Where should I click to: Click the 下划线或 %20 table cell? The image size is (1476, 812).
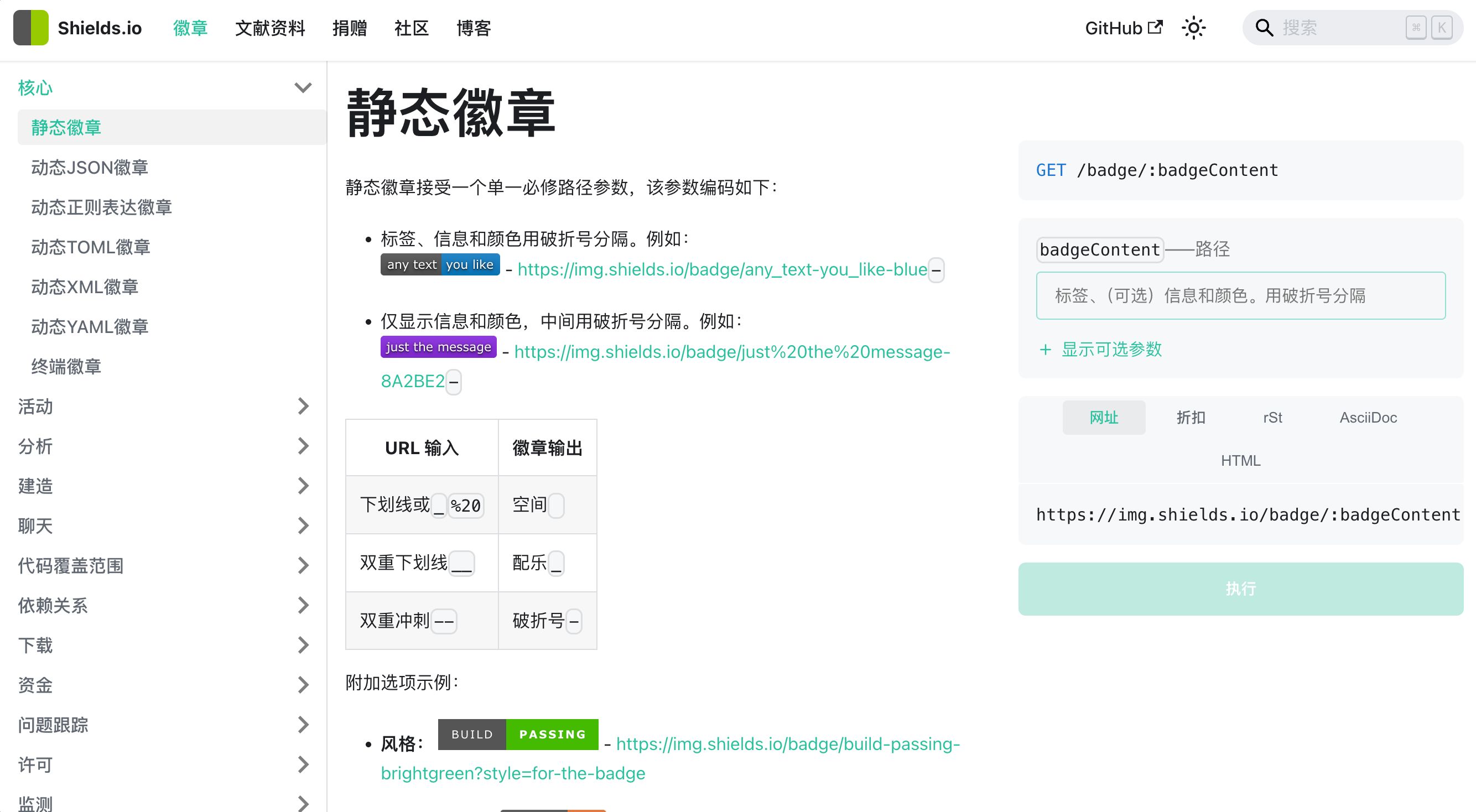422,505
